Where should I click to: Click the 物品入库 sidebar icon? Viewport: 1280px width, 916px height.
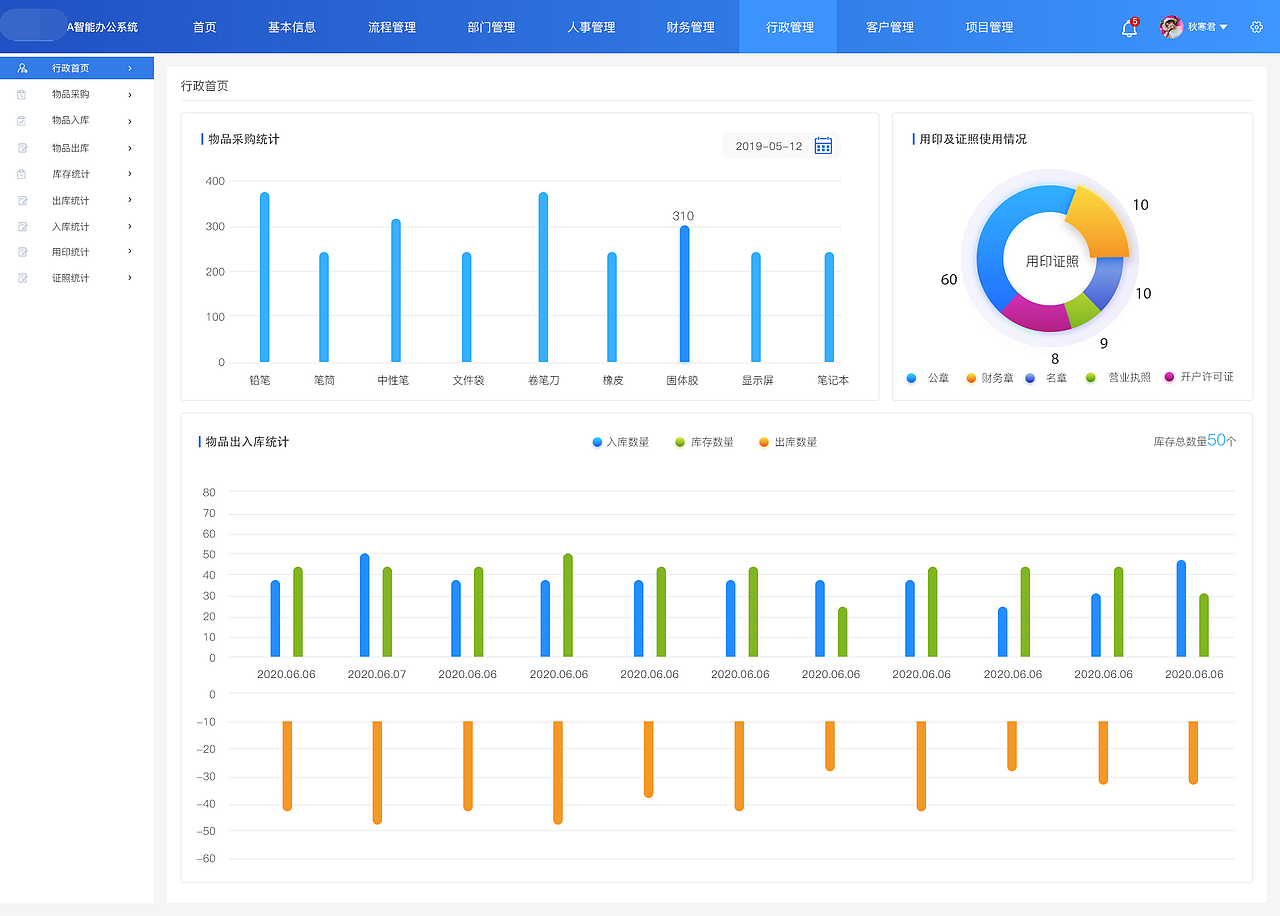coord(22,121)
